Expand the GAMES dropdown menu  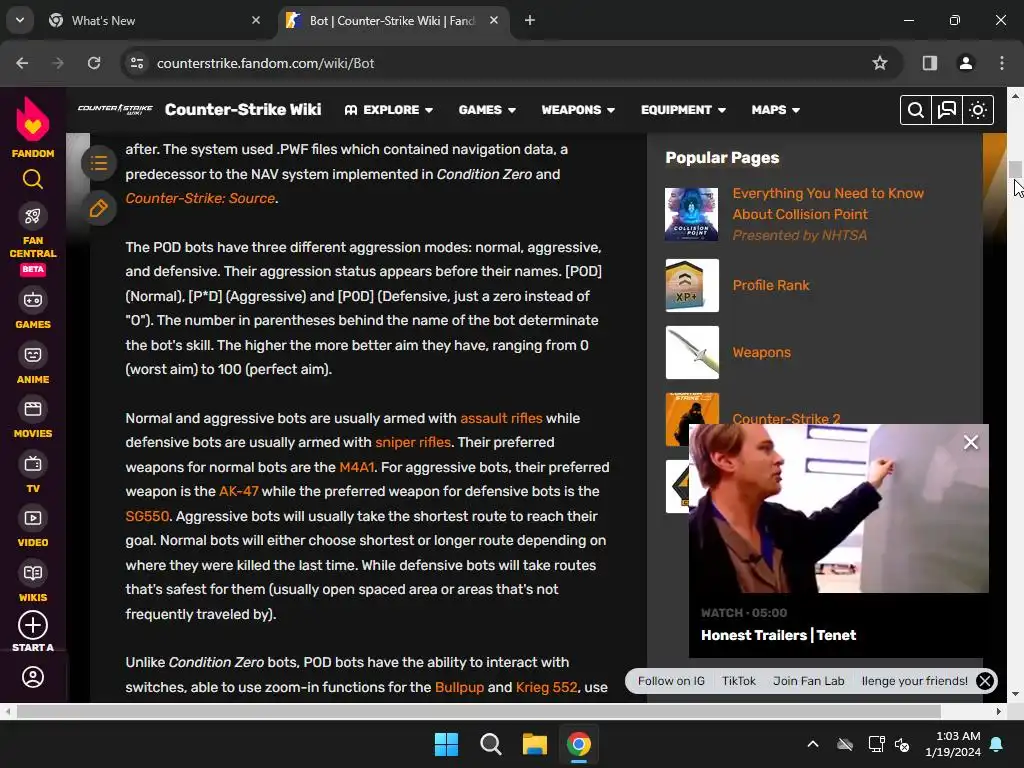487,110
